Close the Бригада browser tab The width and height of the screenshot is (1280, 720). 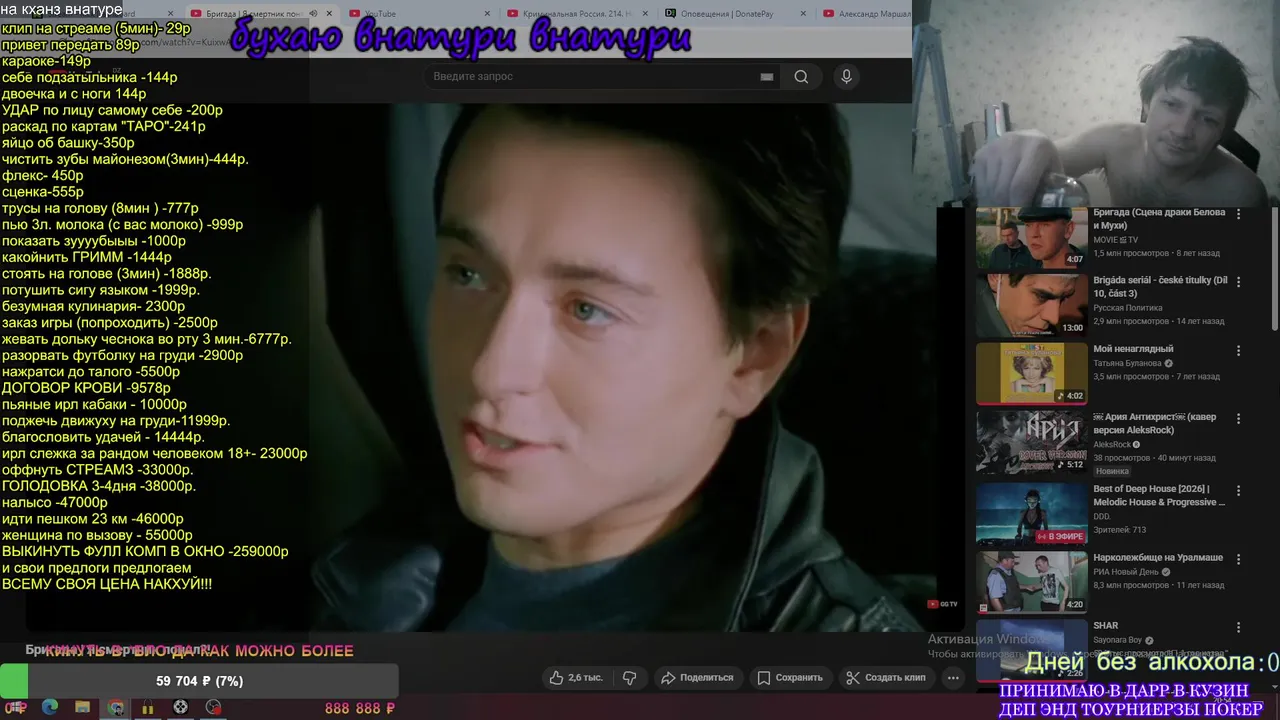click(x=329, y=14)
